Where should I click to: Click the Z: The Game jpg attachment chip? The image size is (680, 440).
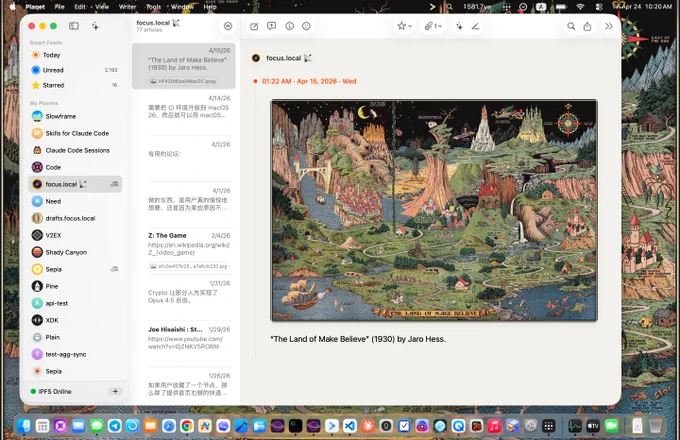[189, 266]
